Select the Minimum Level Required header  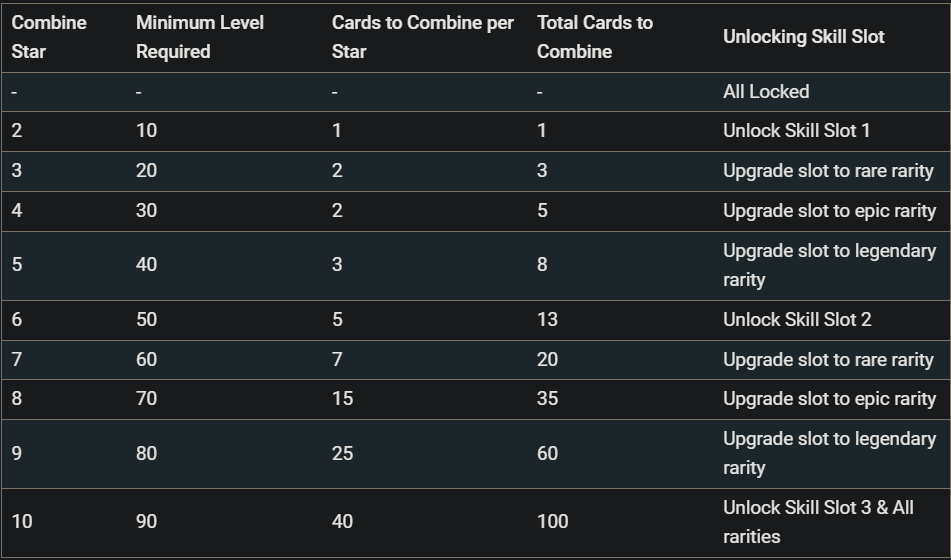[200, 37]
